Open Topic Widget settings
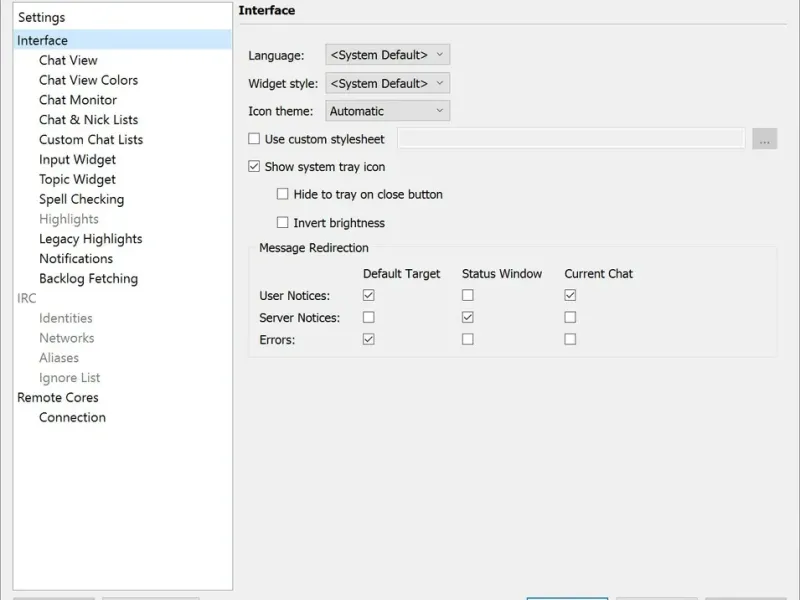 [x=77, y=180]
